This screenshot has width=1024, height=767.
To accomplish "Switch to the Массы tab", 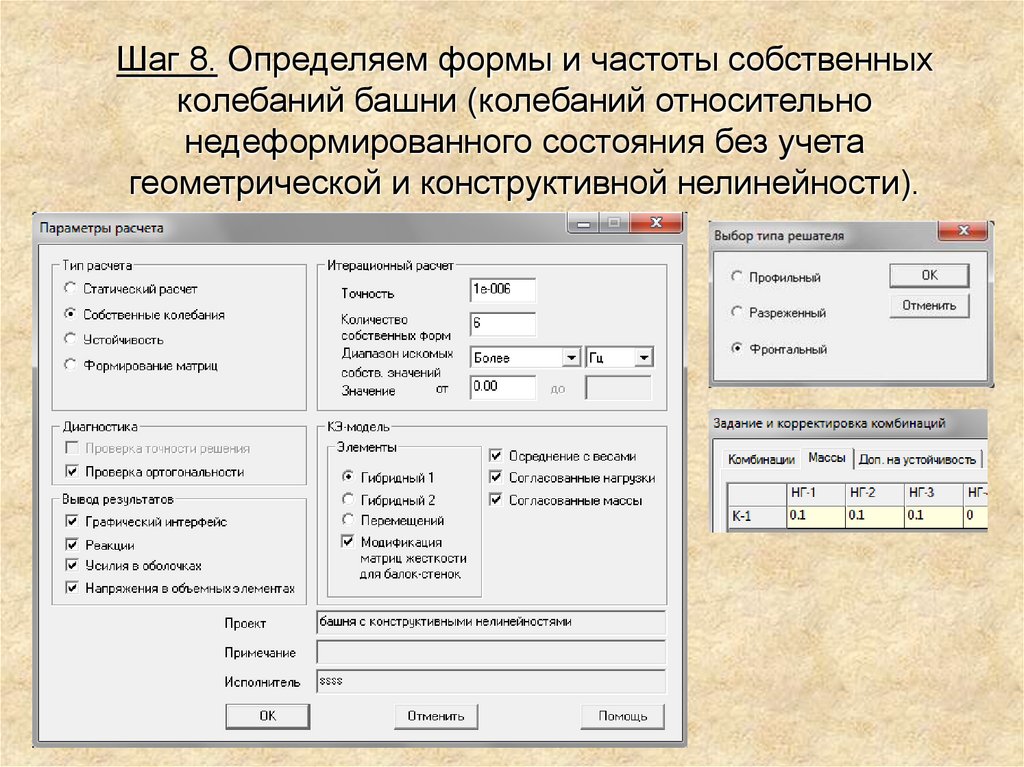I will [827, 458].
